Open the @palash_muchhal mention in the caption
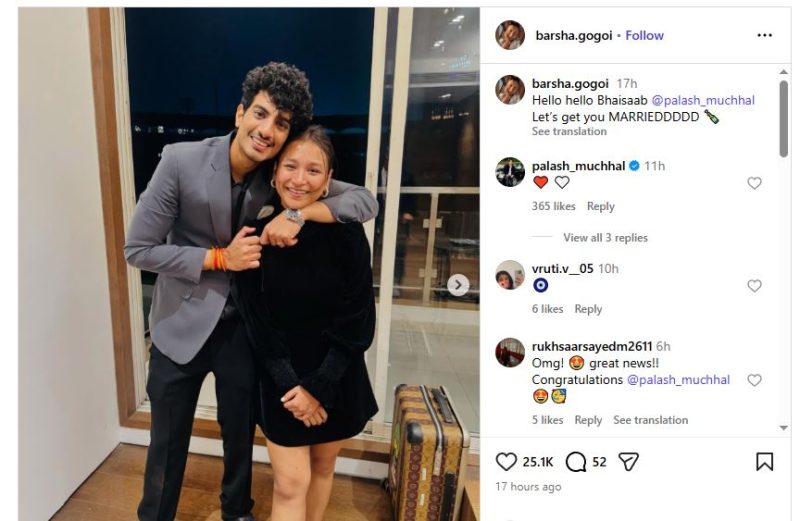Viewport: 800px width, 521px height. (x=703, y=100)
